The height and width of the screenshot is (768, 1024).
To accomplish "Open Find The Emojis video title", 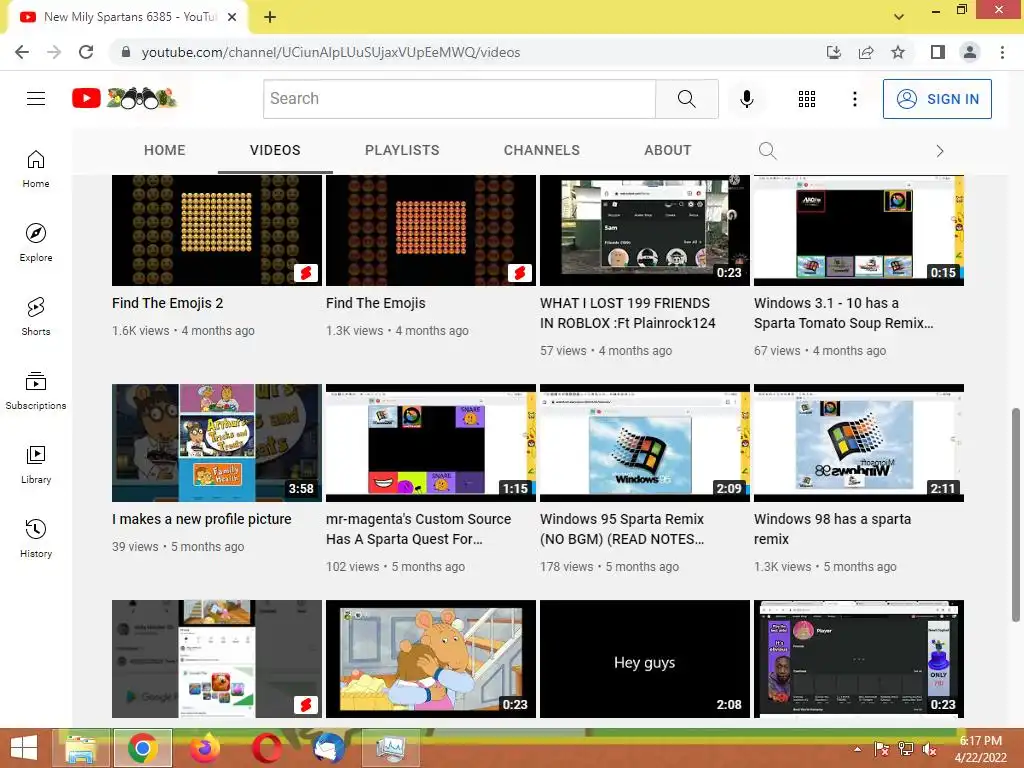I will [x=376, y=303].
